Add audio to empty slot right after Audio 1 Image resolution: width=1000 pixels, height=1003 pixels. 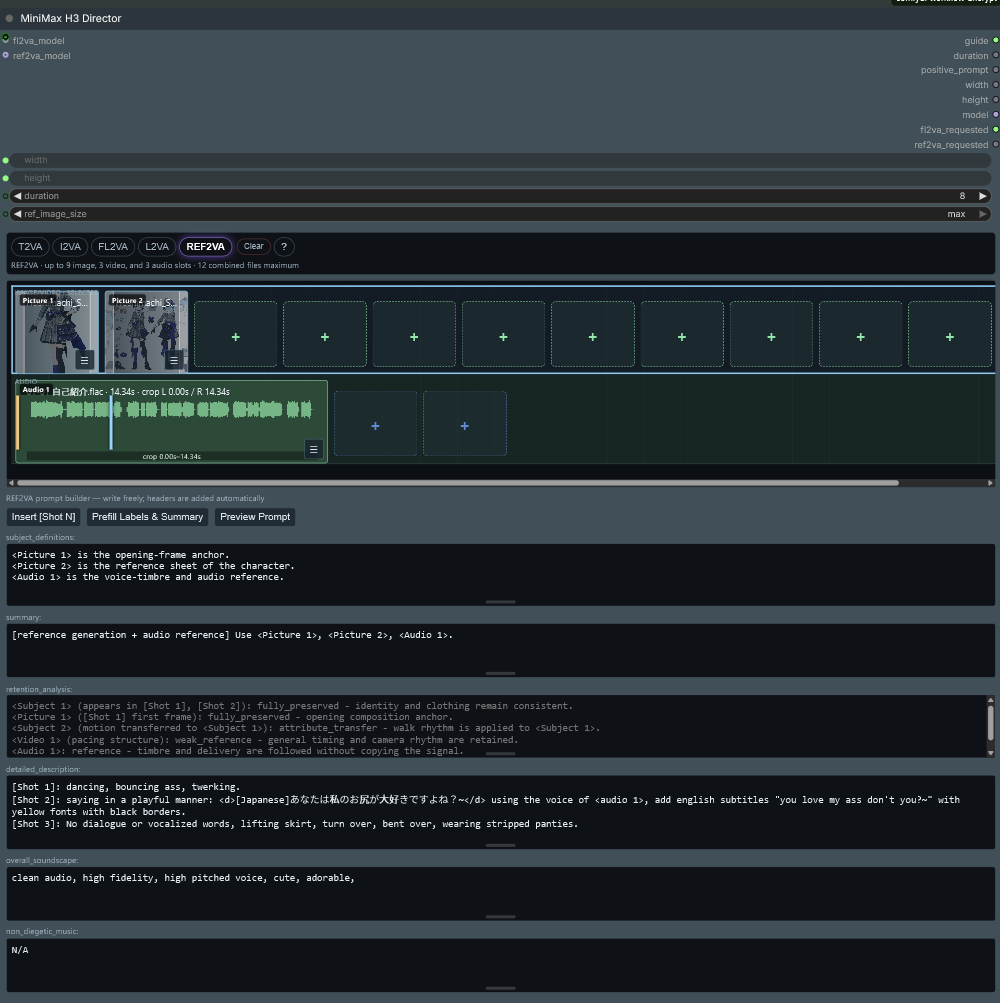(376, 424)
